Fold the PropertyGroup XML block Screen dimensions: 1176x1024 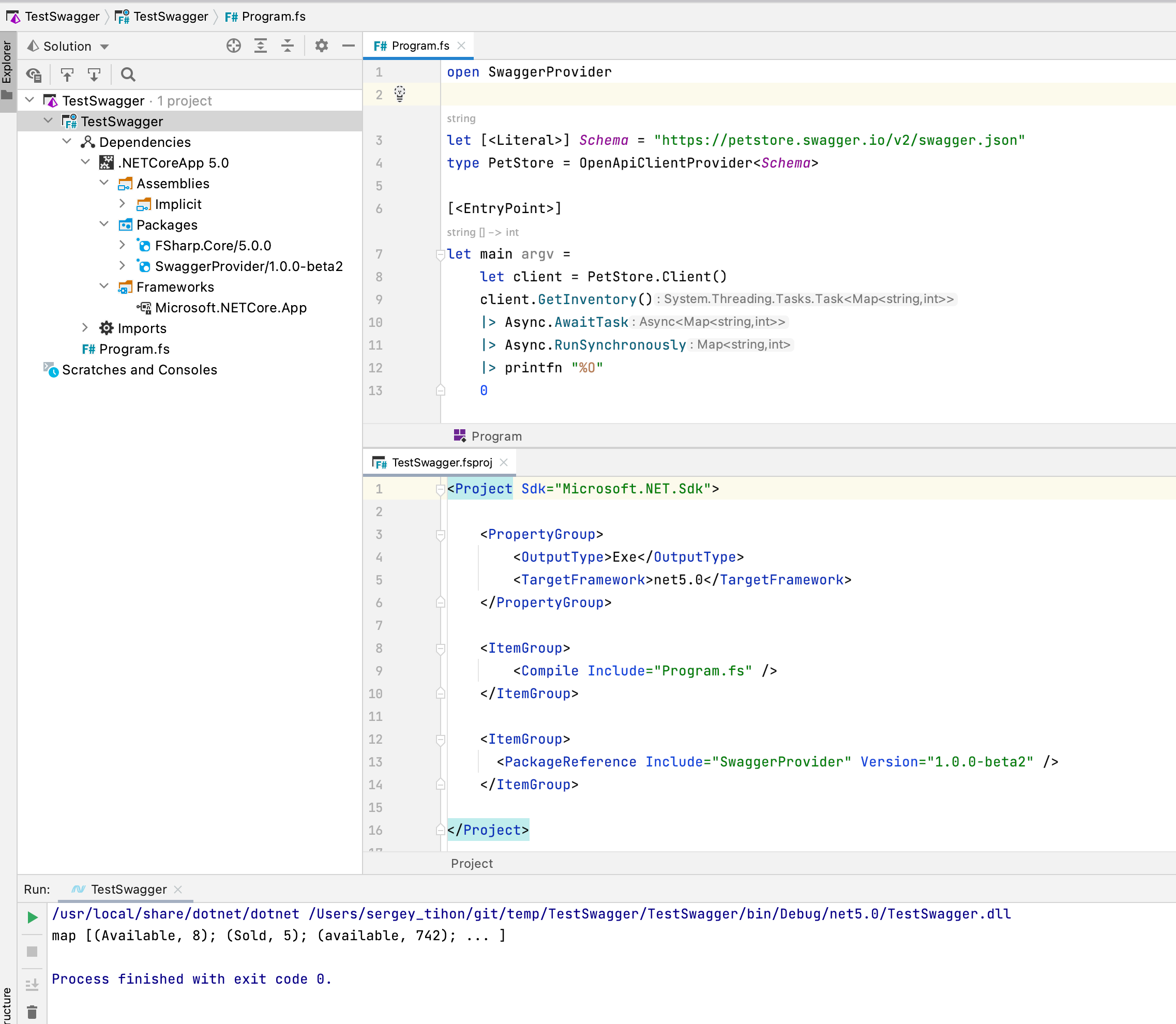pos(440,535)
